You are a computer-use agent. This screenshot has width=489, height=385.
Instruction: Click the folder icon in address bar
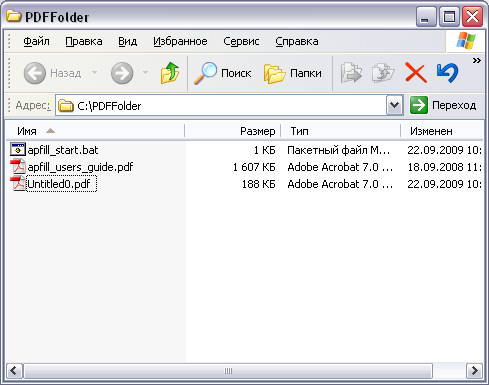66,106
